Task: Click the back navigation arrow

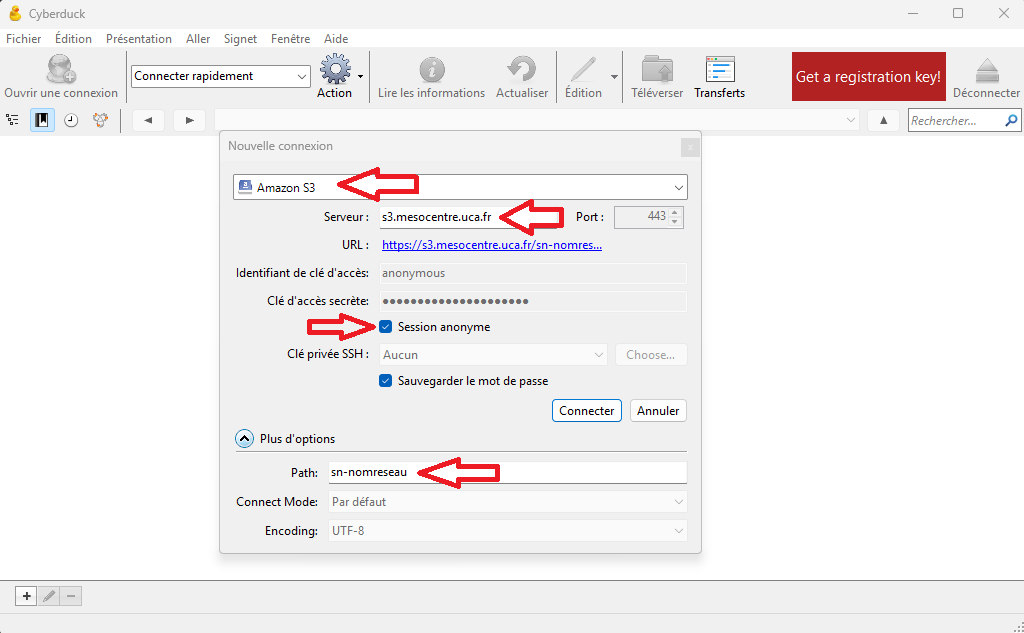Action: tap(148, 120)
